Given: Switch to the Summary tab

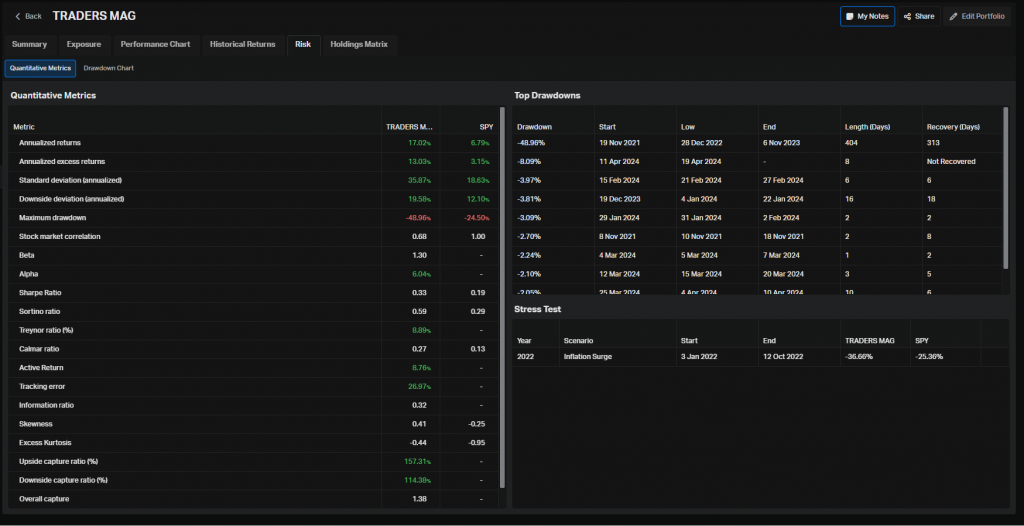Looking at the screenshot, I should pos(29,44).
